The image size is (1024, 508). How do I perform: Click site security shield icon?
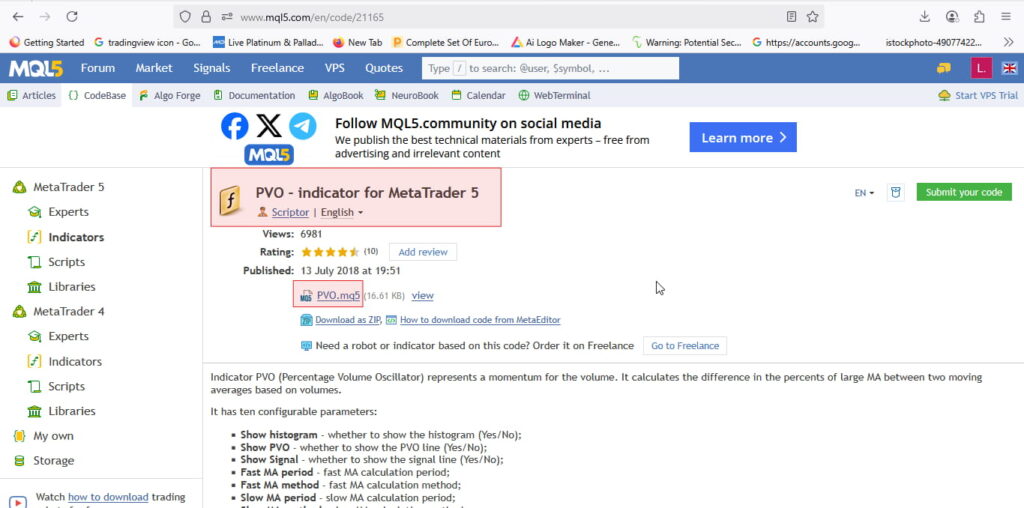185,16
